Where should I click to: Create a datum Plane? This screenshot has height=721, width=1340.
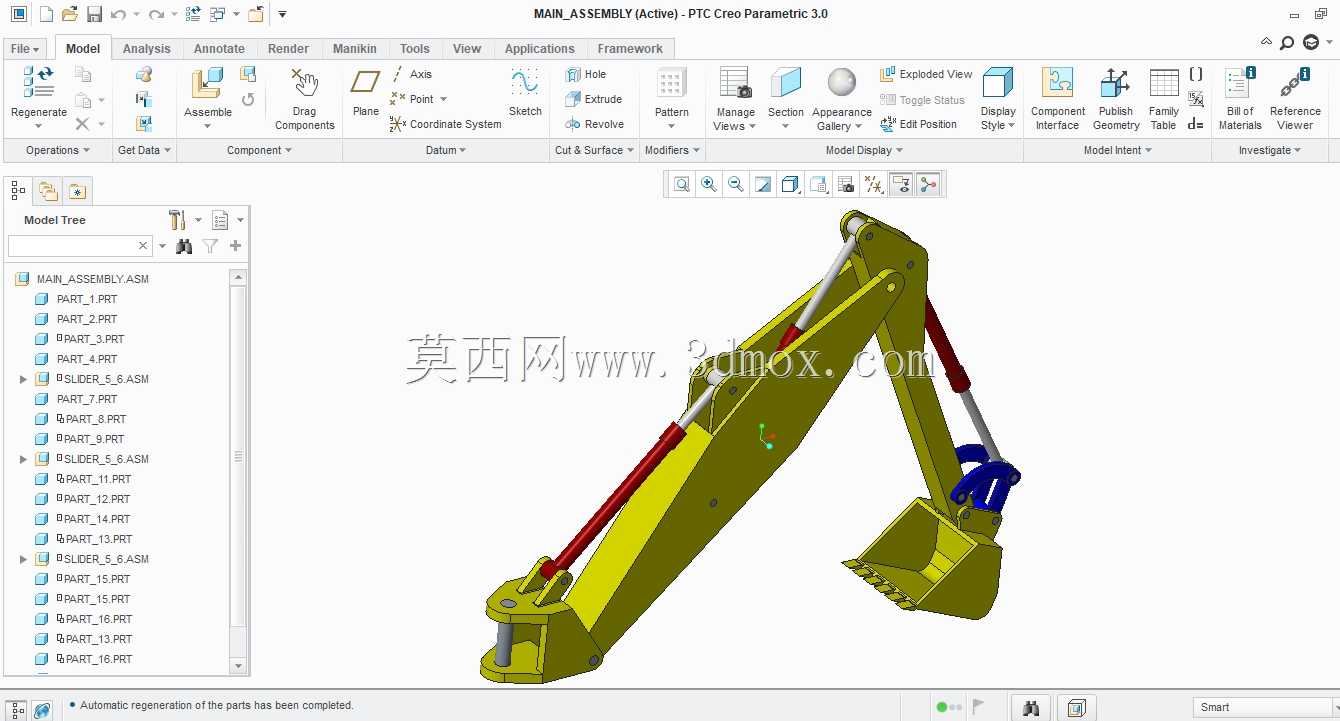[366, 92]
